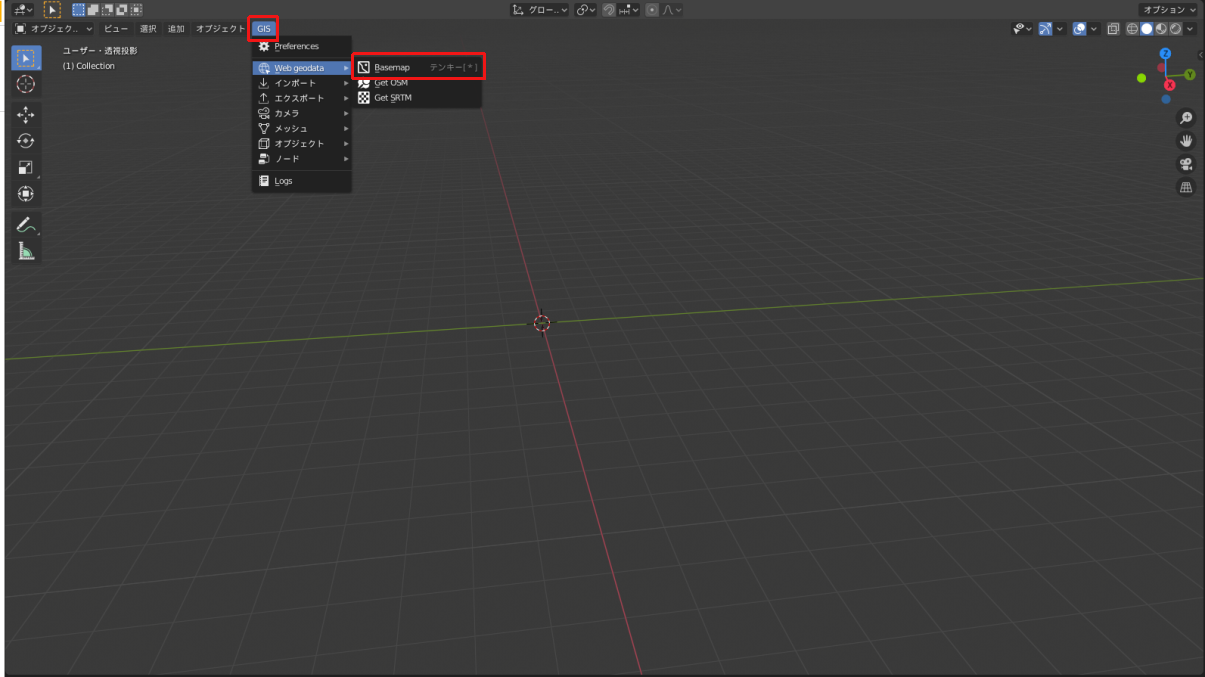
Task: Set selection mode to subtract
Action: pos(107,10)
